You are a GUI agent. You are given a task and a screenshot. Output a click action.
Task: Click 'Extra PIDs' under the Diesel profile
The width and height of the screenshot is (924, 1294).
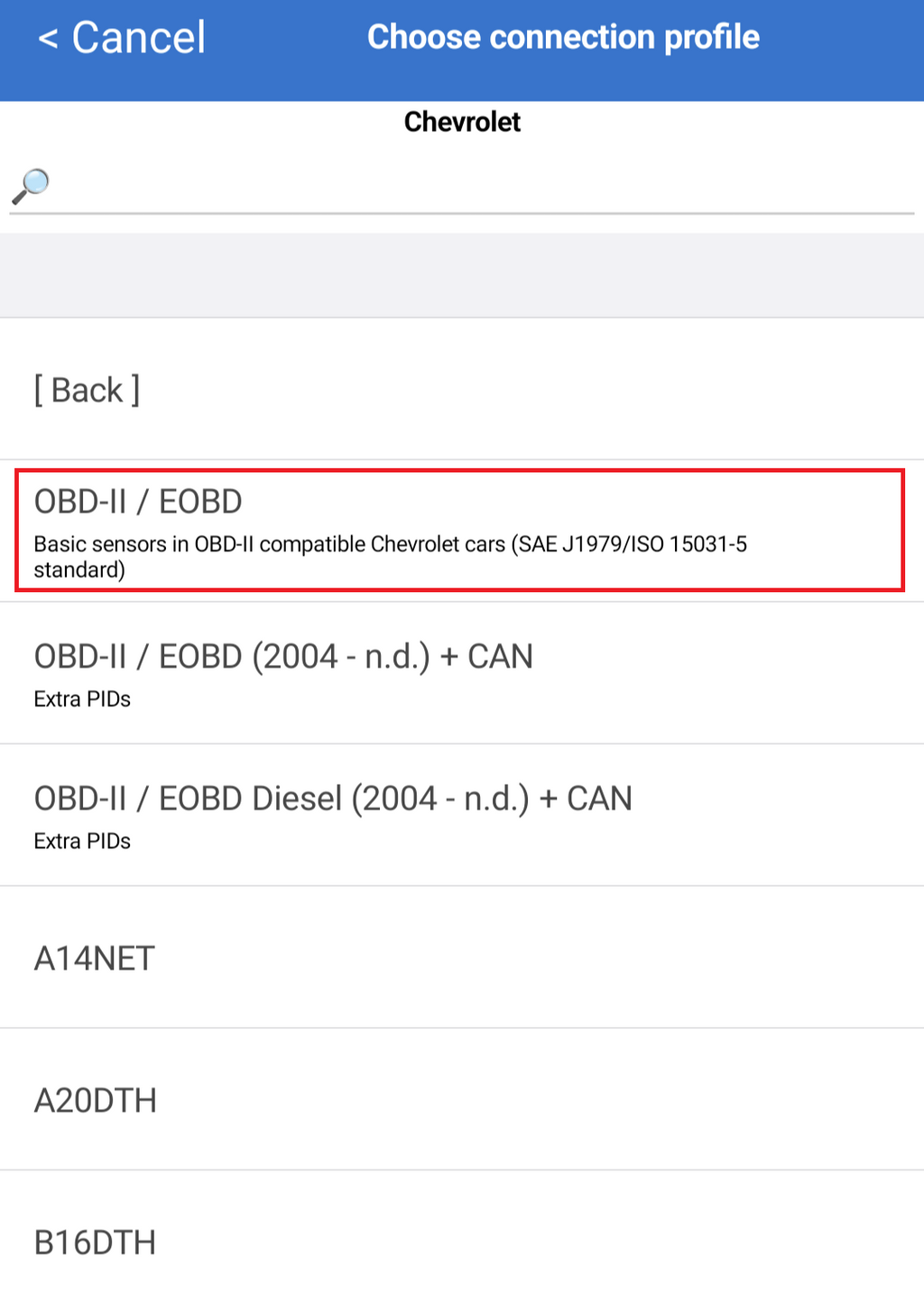point(82,841)
